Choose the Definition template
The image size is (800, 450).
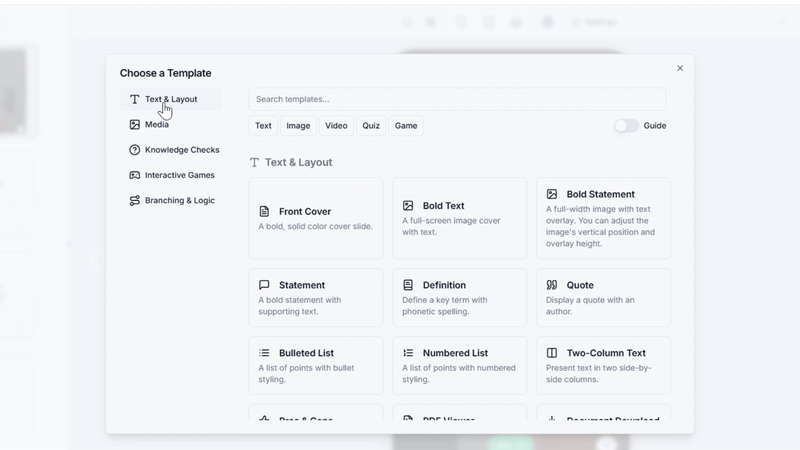pyautogui.click(x=459, y=297)
